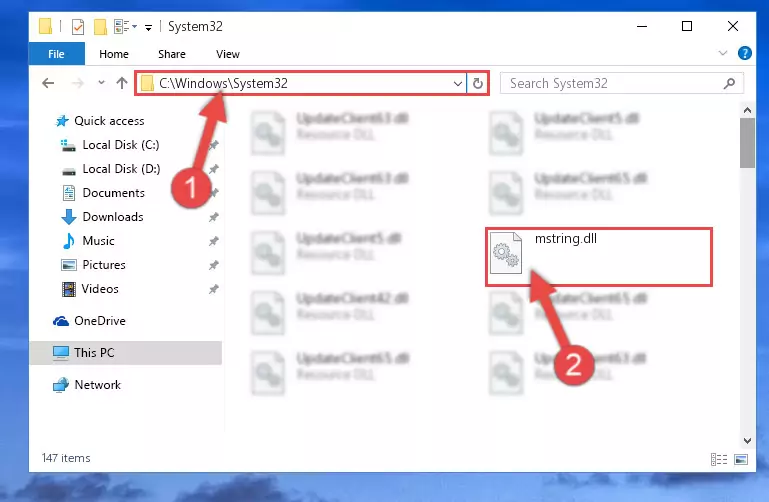Click the search magnifier icon
Viewport: 769px width, 502px height.
[x=729, y=83]
